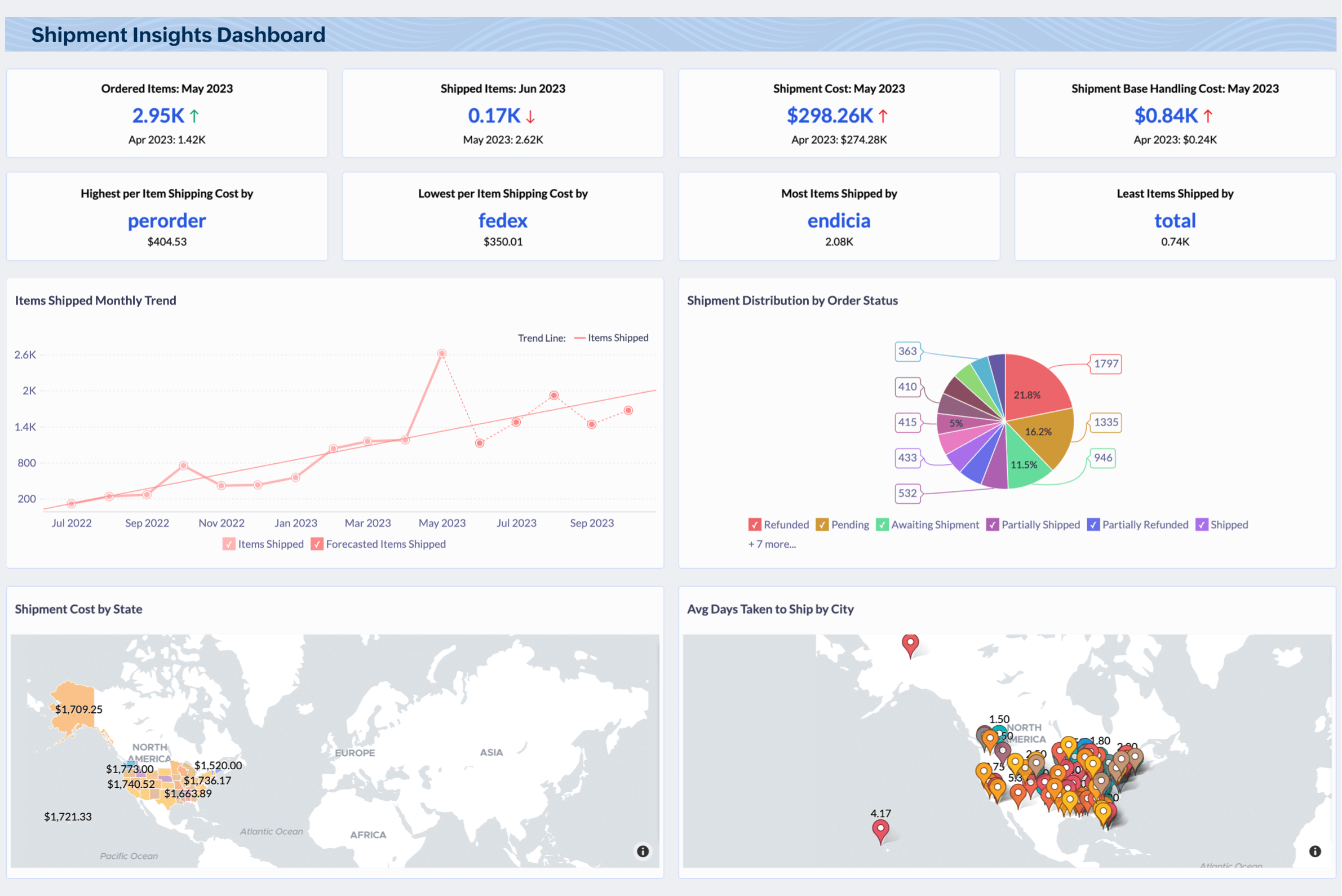Toggle Awaiting Shipment legend checkbox
This screenshot has width=1342, height=896.
882,525
